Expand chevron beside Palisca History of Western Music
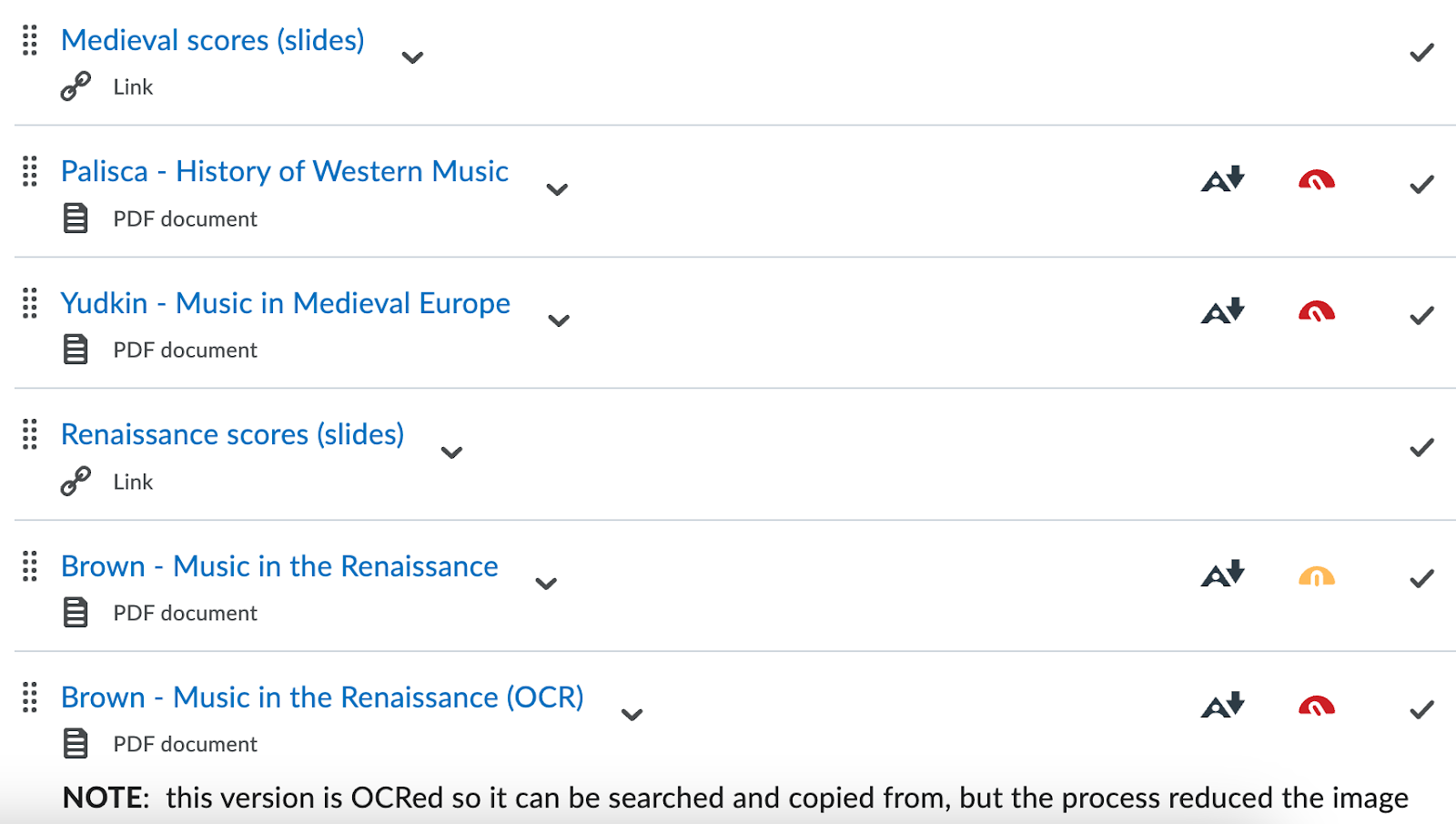1456x824 pixels. [557, 189]
